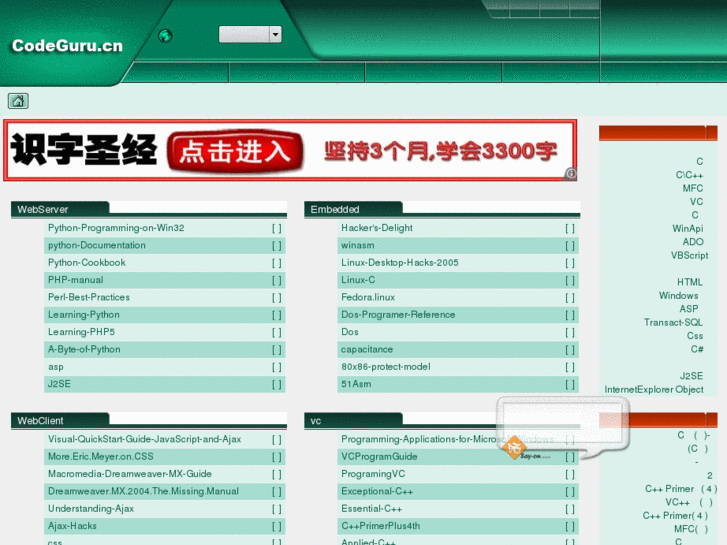Image resolution: width=727 pixels, height=545 pixels.
Task: Open Linux-Desktop-Hacks-2005 entry
Action: coord(400,263)
